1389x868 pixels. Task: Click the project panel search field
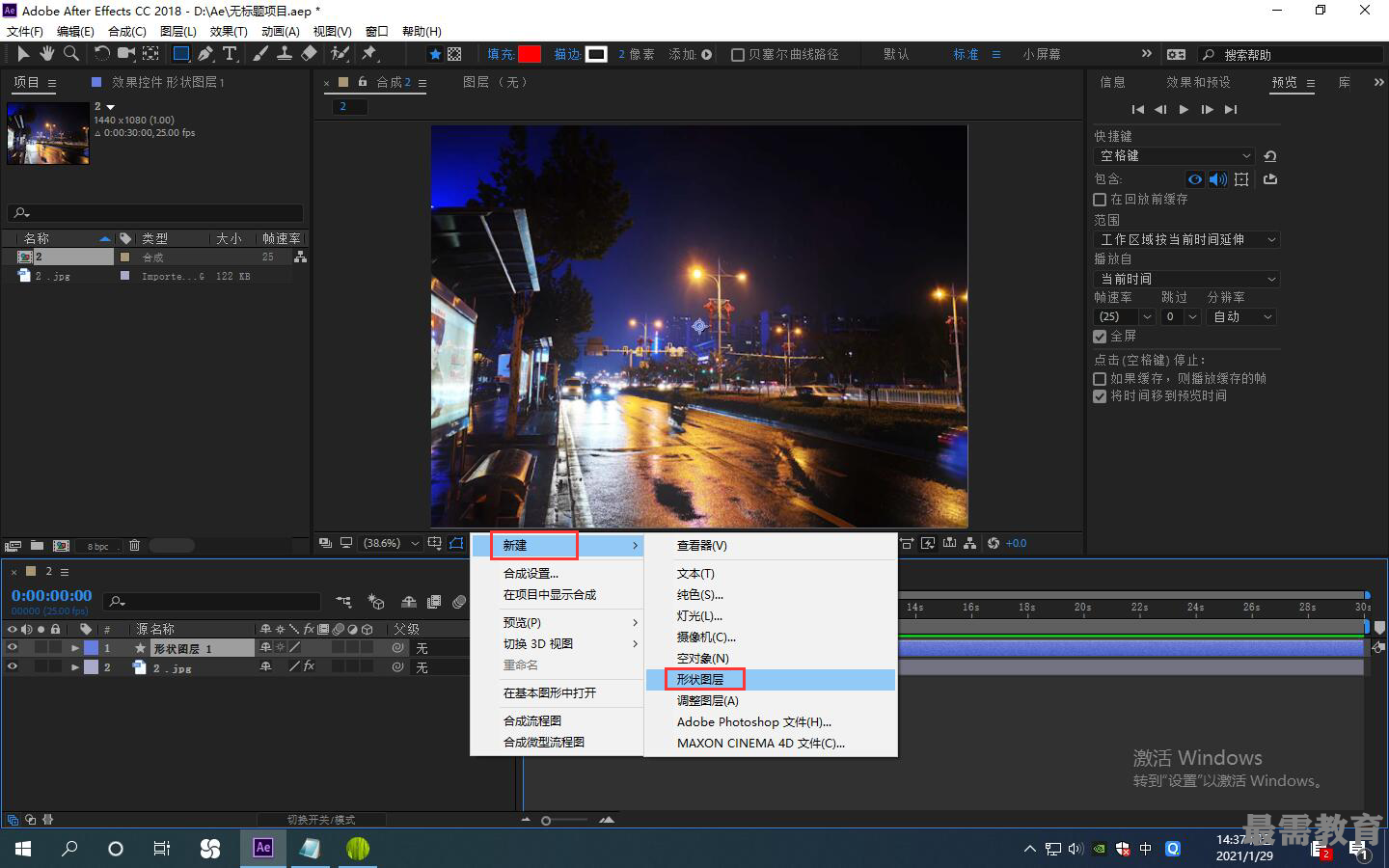point(155,212)
